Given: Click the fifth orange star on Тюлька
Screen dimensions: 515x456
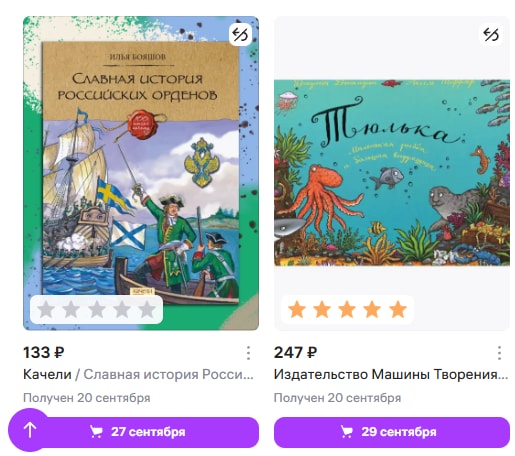Looking at the screenshot, I should 398,309.
